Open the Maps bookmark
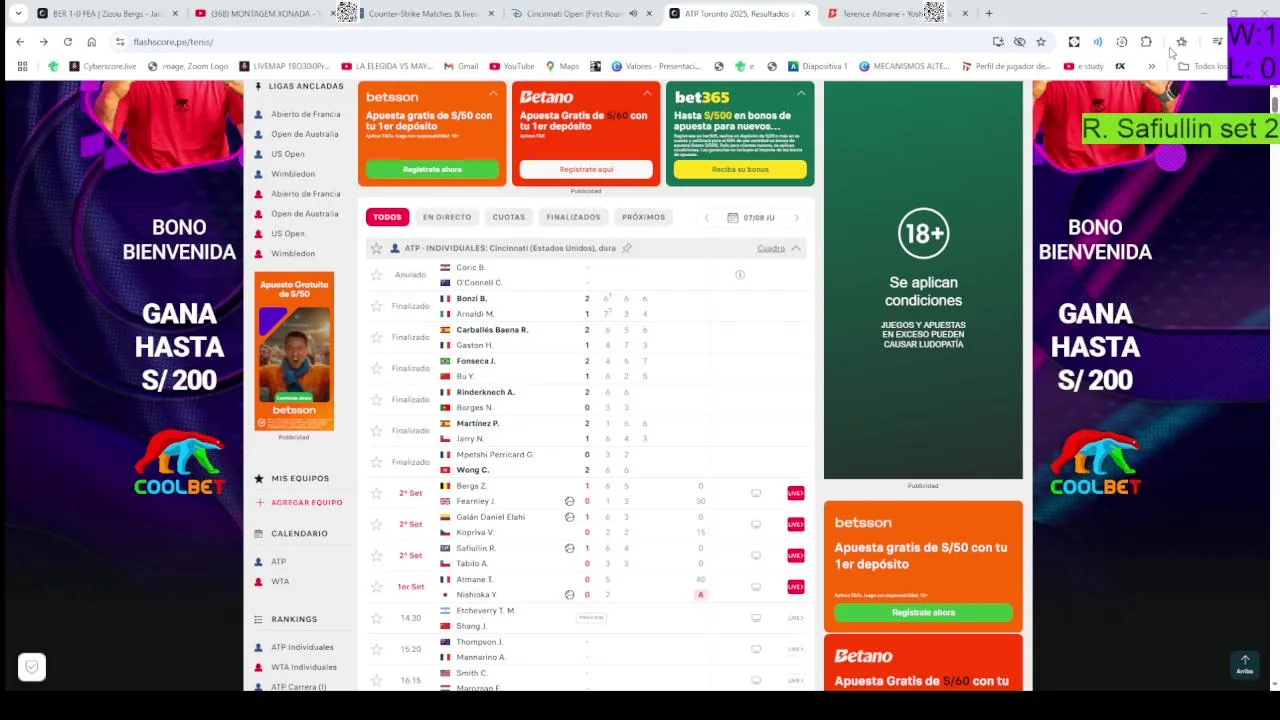1280x720 pixels. pyautogui.click(x=562, y=66)
